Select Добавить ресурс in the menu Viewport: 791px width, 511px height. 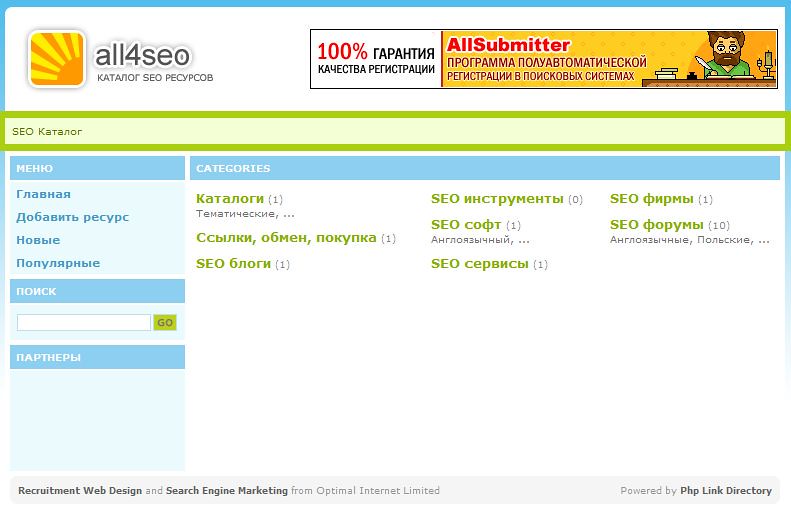pos(72,217)
